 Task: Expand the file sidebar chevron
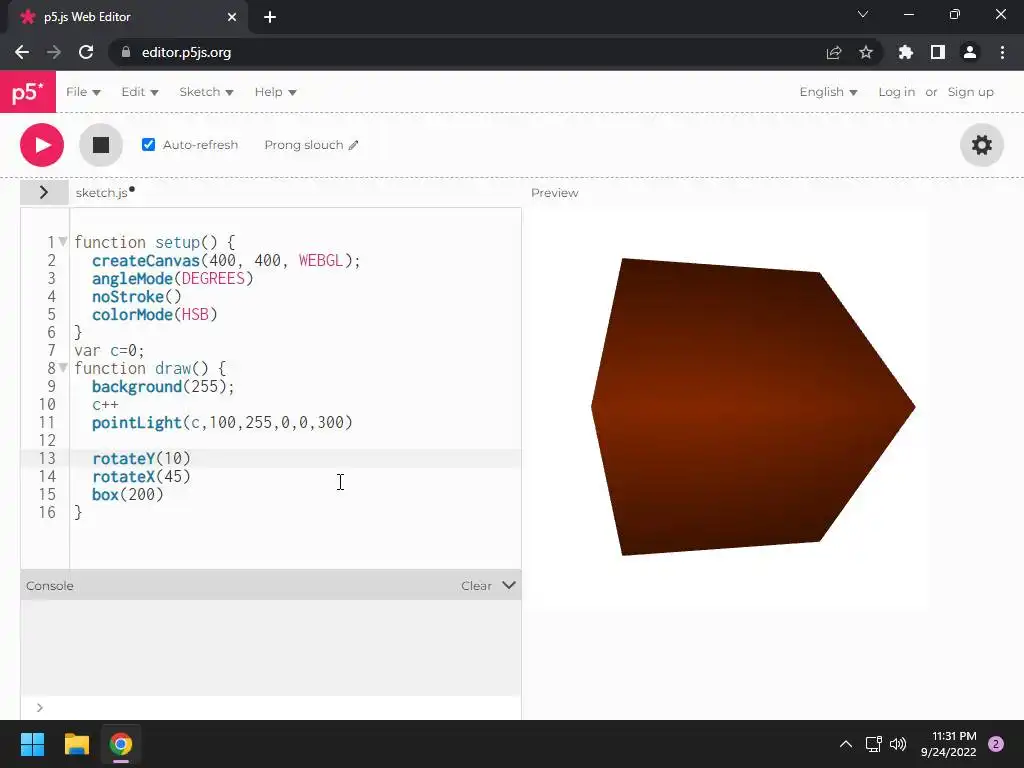pyautogui.click(x=44, y=192)
